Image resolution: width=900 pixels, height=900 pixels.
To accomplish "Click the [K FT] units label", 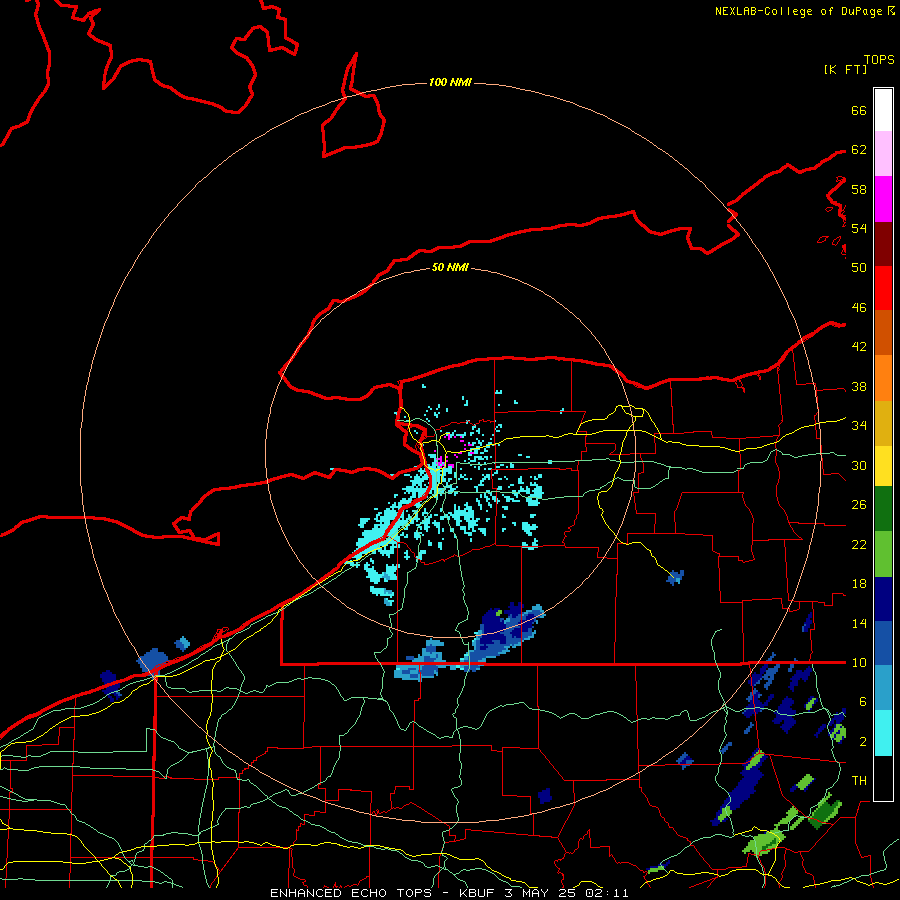I will [845, 69].
